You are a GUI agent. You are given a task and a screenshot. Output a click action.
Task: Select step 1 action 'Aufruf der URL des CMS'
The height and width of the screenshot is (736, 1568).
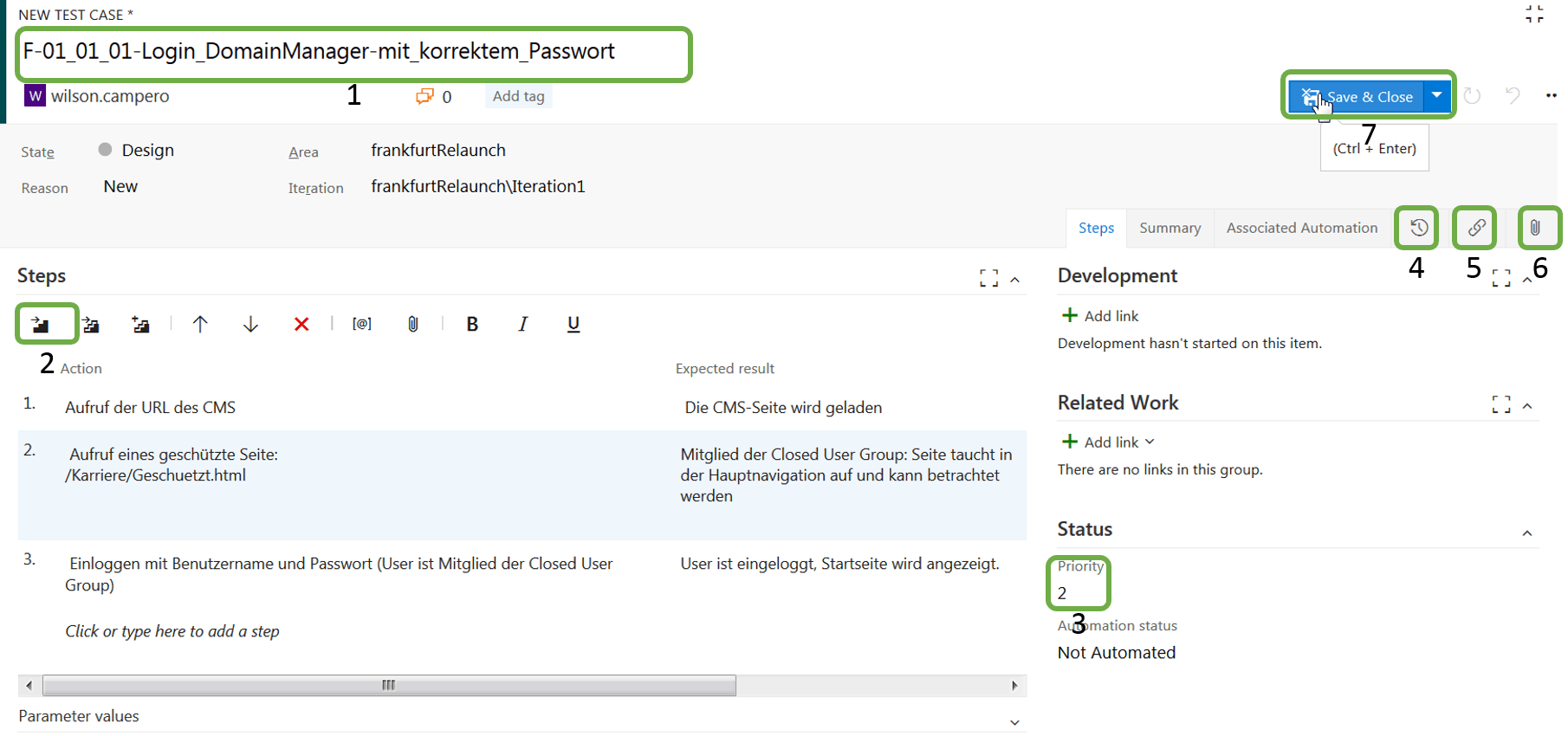150,407
